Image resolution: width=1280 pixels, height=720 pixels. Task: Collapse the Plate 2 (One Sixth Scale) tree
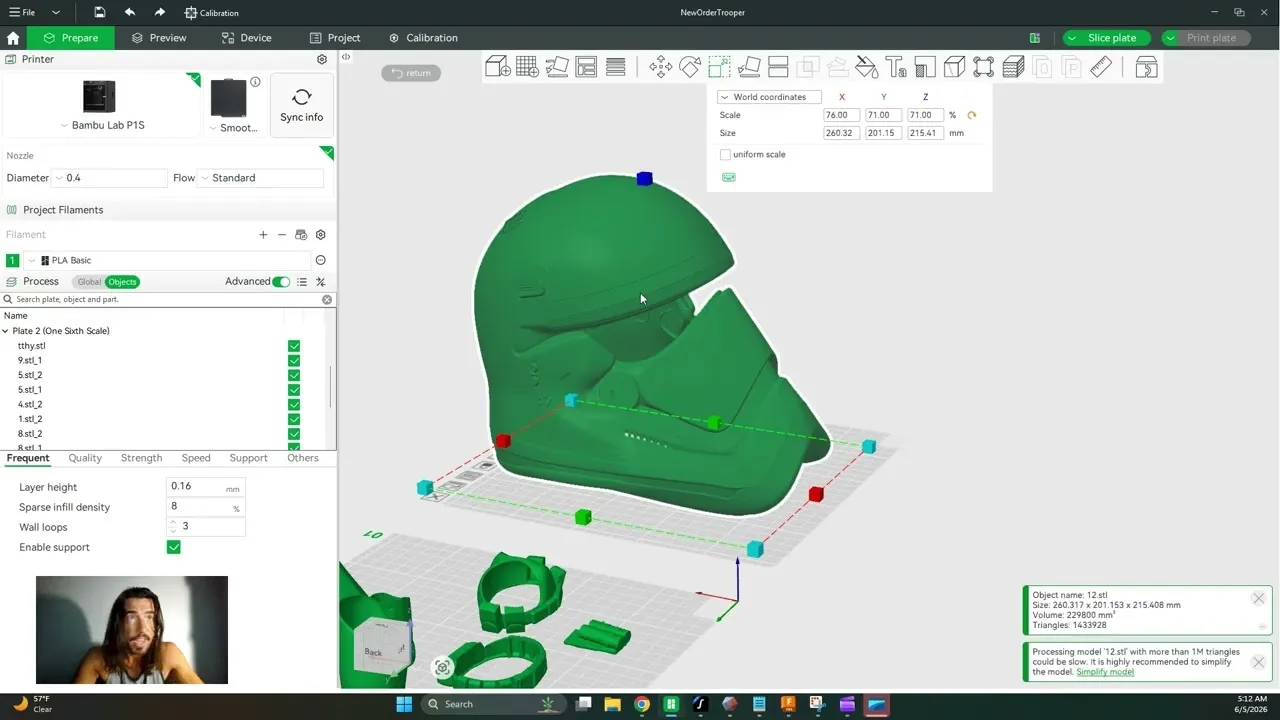click(x=6, y=331)
